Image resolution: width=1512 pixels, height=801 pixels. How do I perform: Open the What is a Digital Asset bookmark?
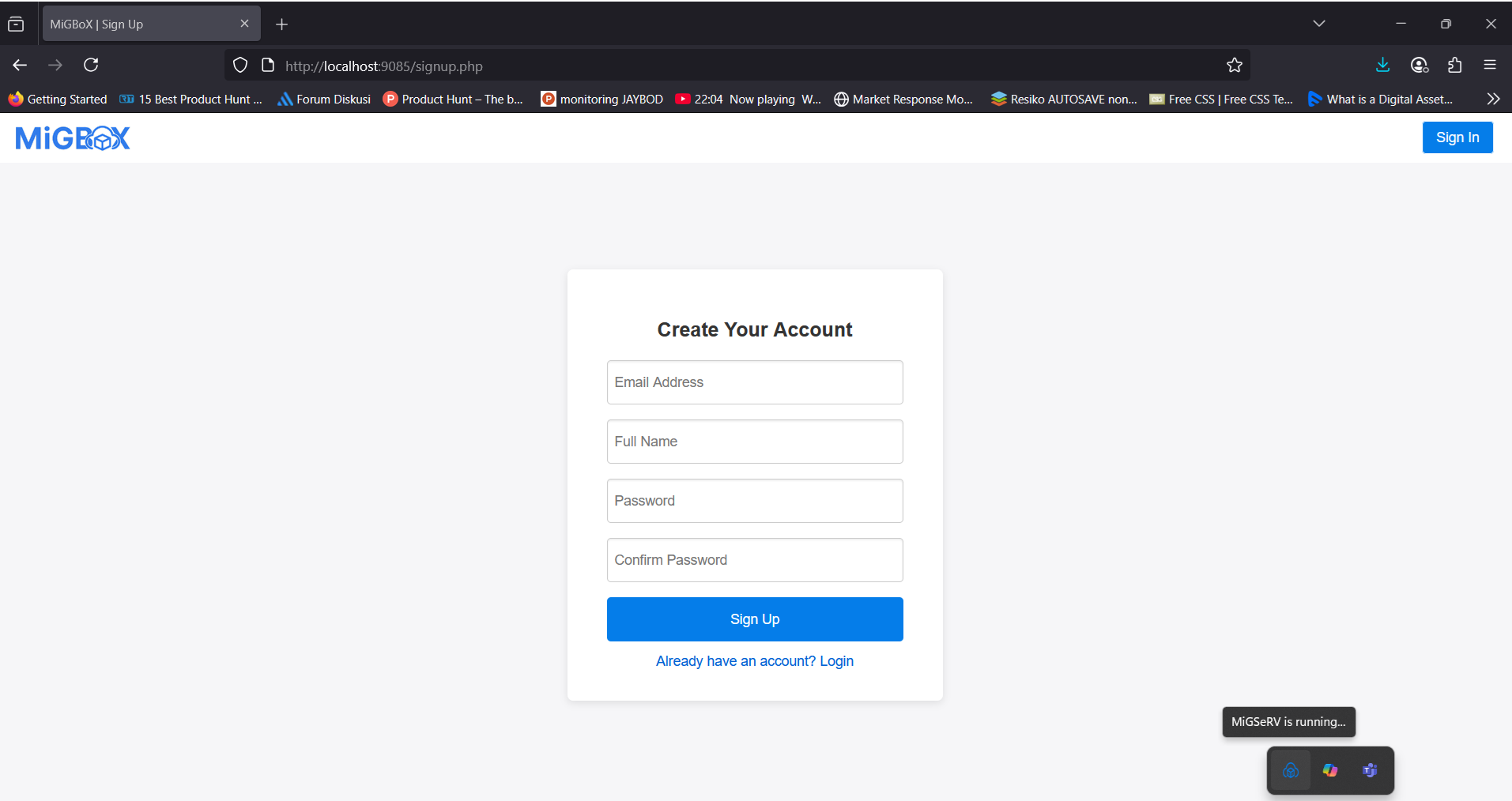[x=1380, y=99]
